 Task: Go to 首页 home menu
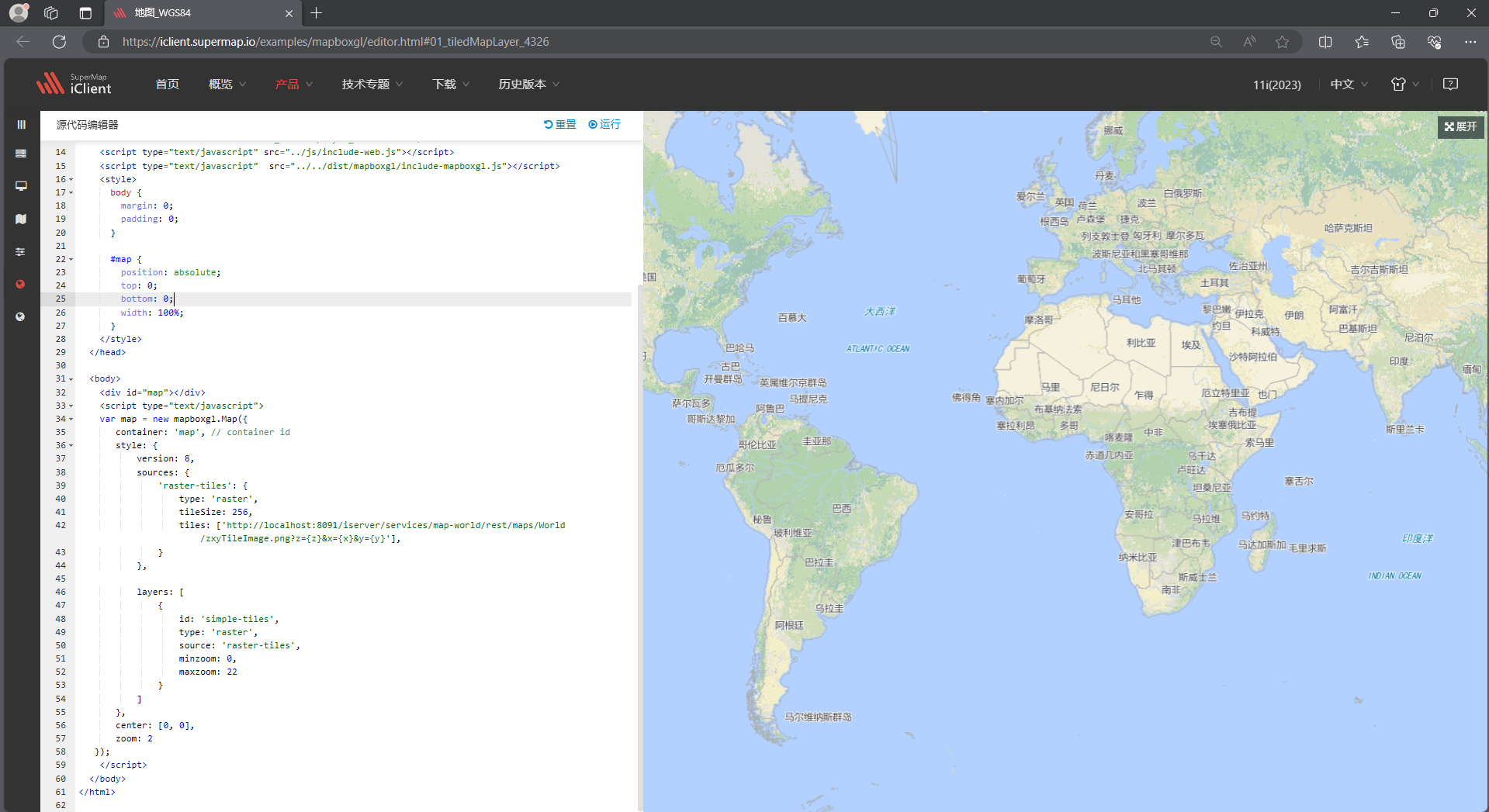tap(167, 84)
